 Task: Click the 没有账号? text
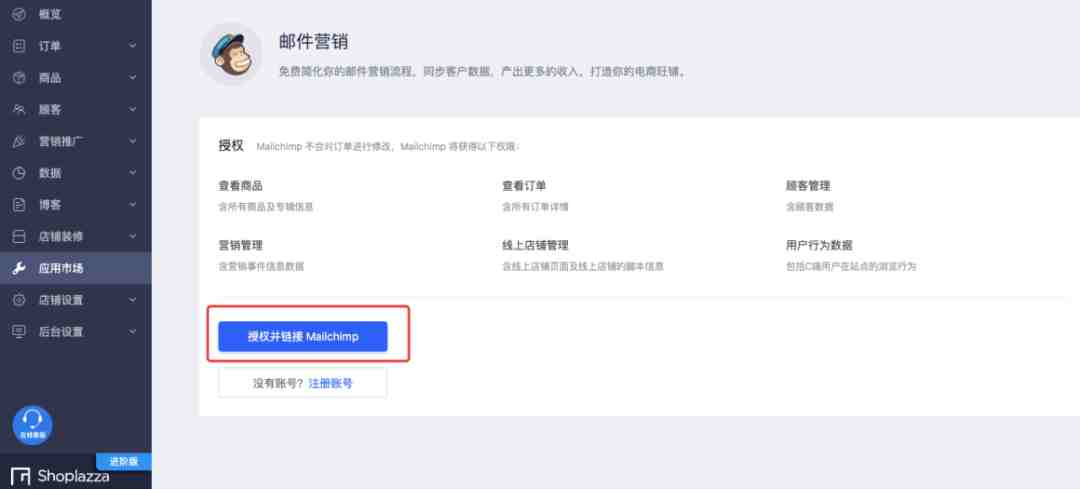pyautogui.click(x=278, y=383)
